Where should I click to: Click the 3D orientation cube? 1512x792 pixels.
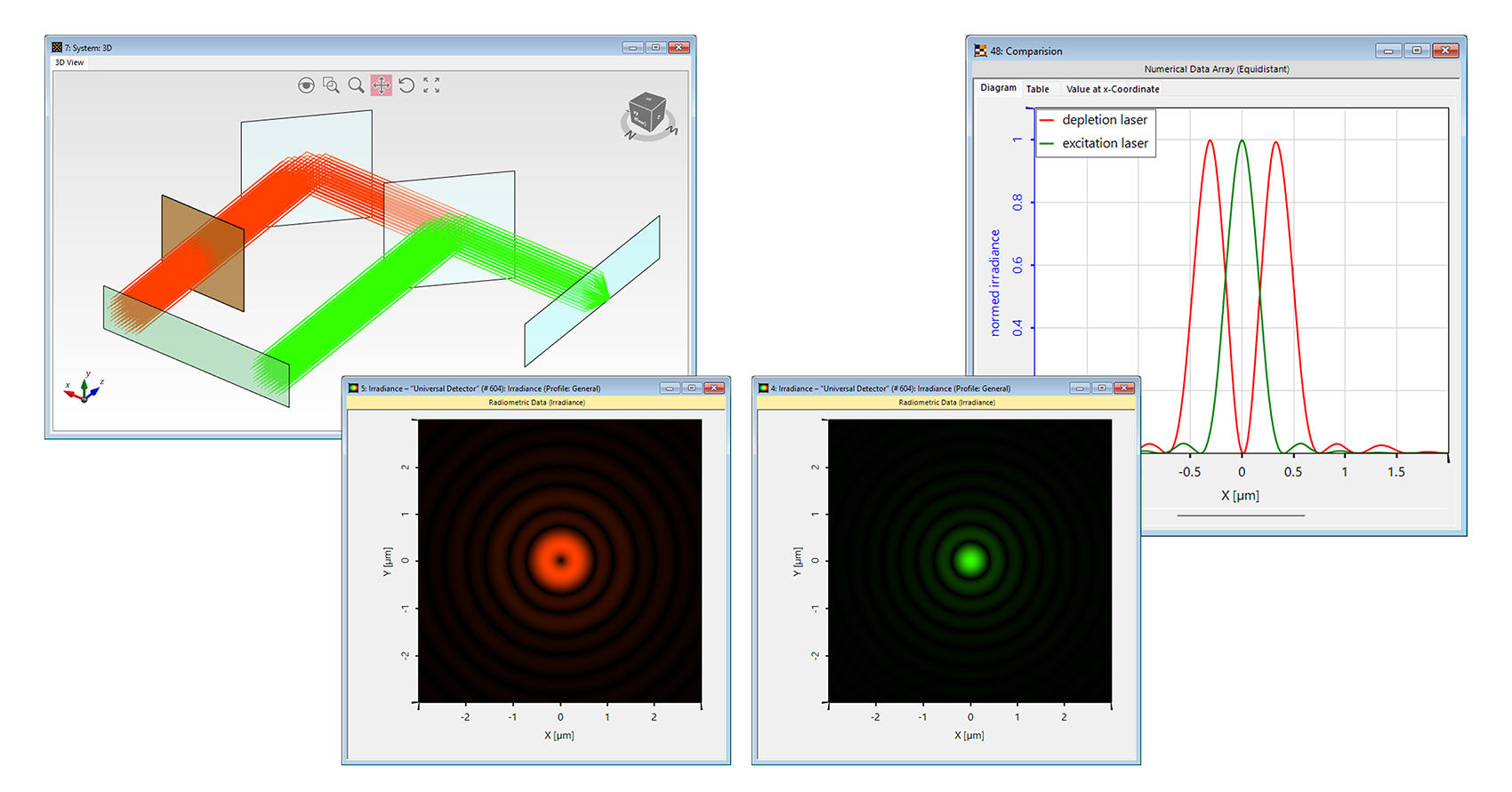[647, 114]
